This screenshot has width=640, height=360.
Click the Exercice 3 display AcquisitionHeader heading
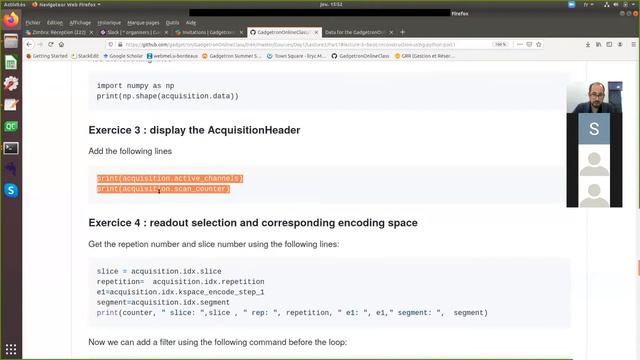point(194,130)
